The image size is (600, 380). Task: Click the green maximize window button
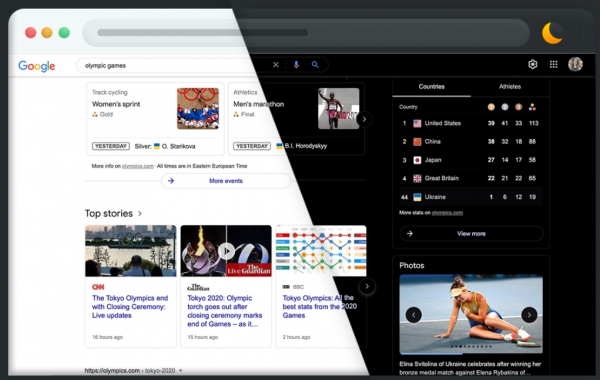pyautogui.click(x=64, y=33)
